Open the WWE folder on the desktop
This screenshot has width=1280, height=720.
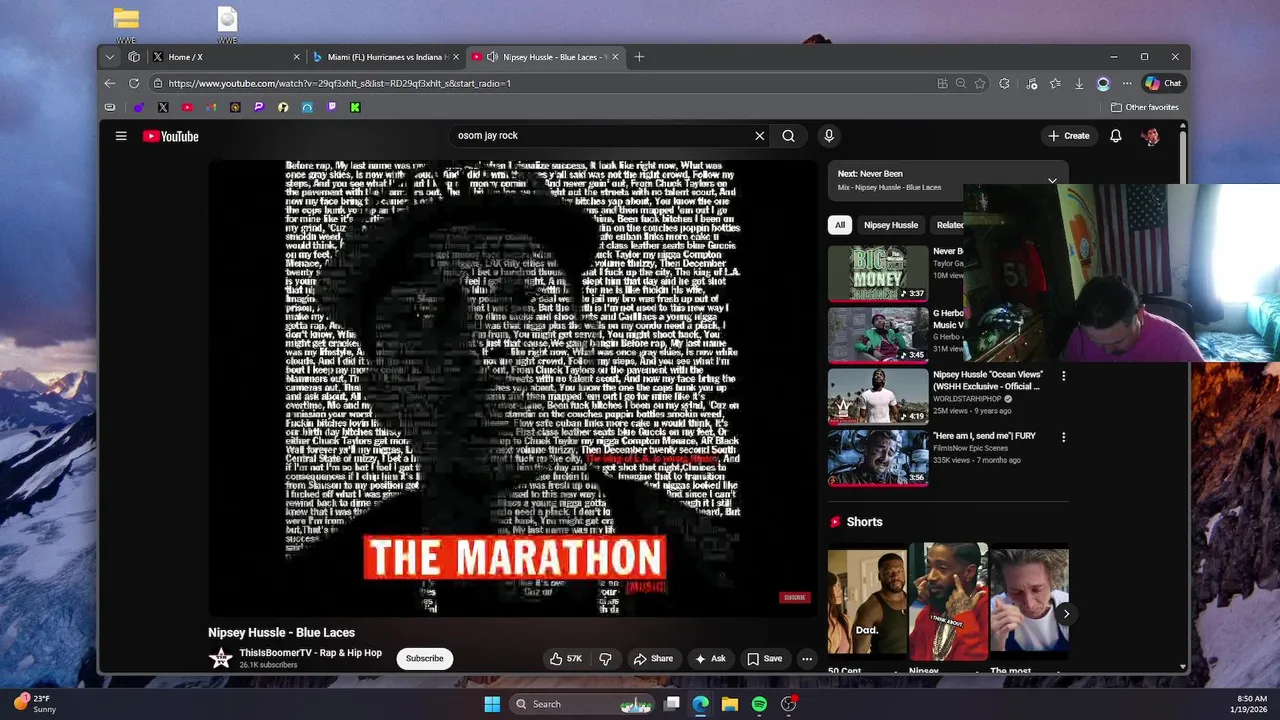126,24
